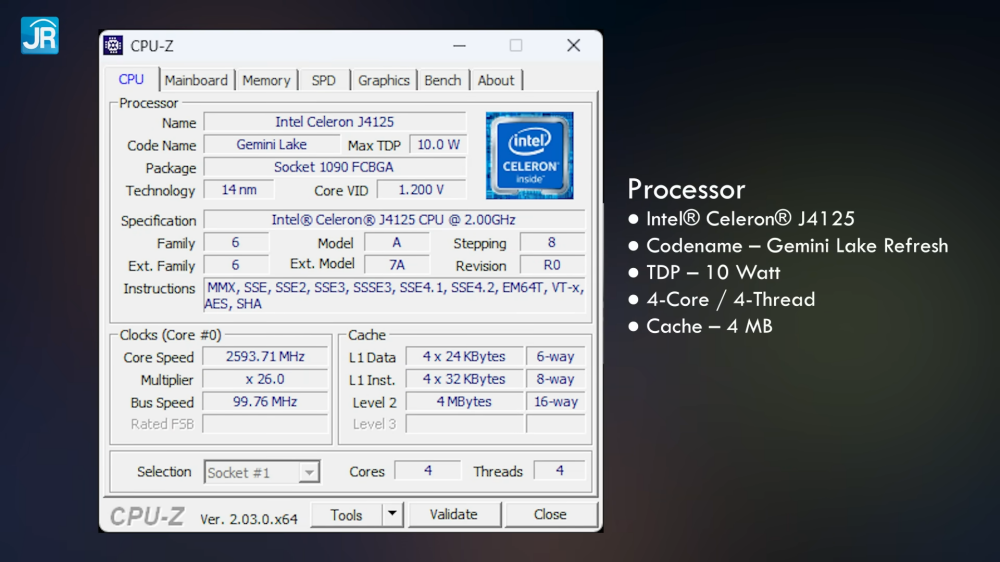Minimize the CPU-Z window
This screenshot has height=562, width=1000.
click(459, 46)
